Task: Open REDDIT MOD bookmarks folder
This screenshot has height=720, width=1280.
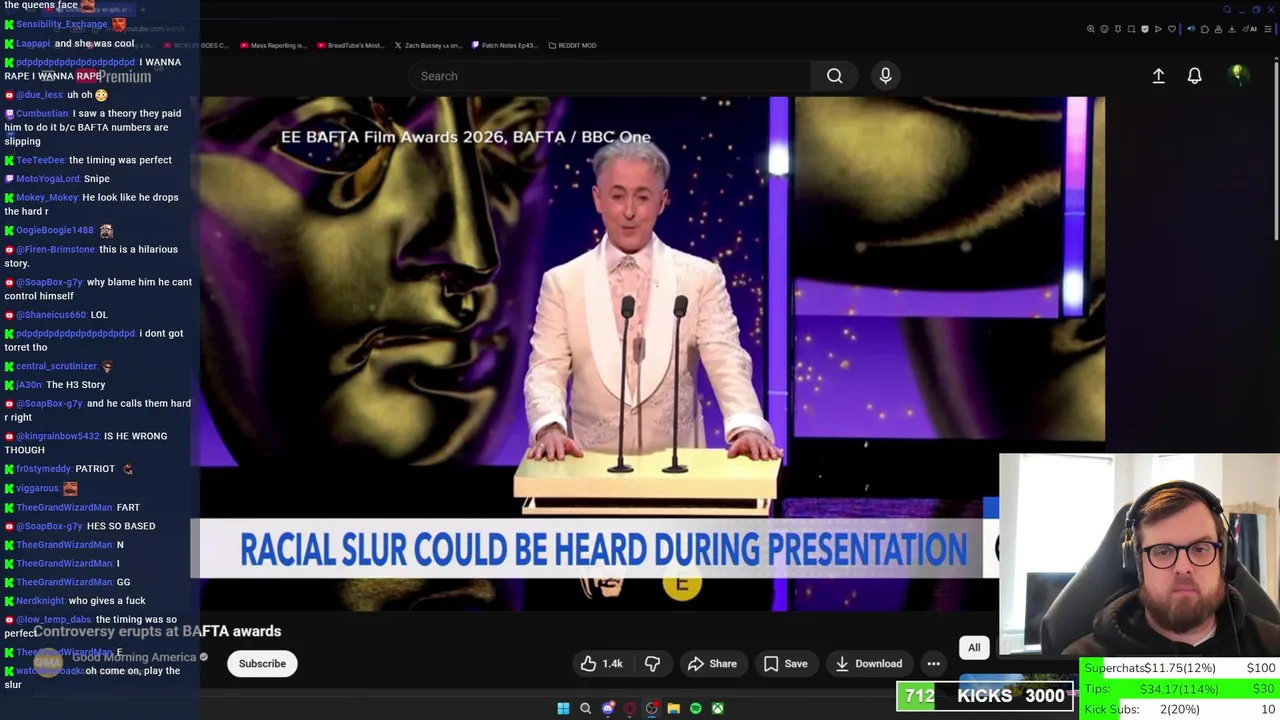Action: [572, 45]
